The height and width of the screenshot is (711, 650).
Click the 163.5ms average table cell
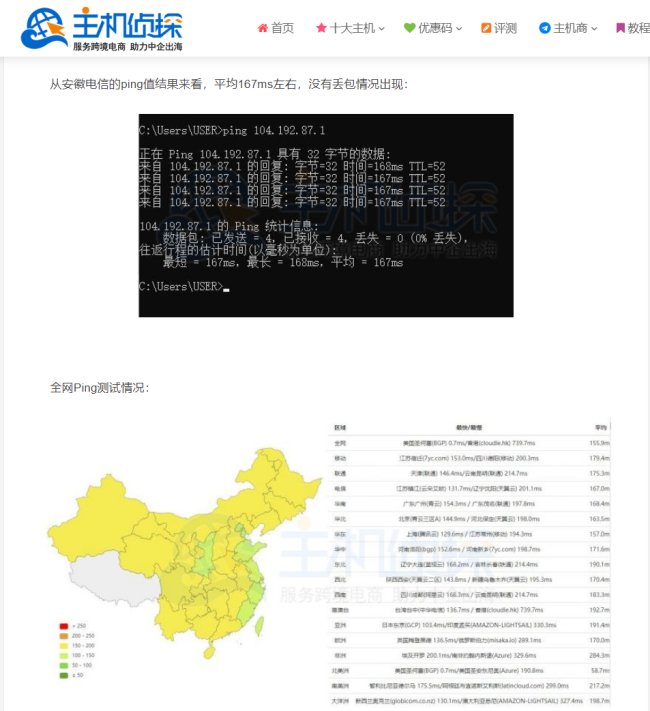[x=599, y=519]
